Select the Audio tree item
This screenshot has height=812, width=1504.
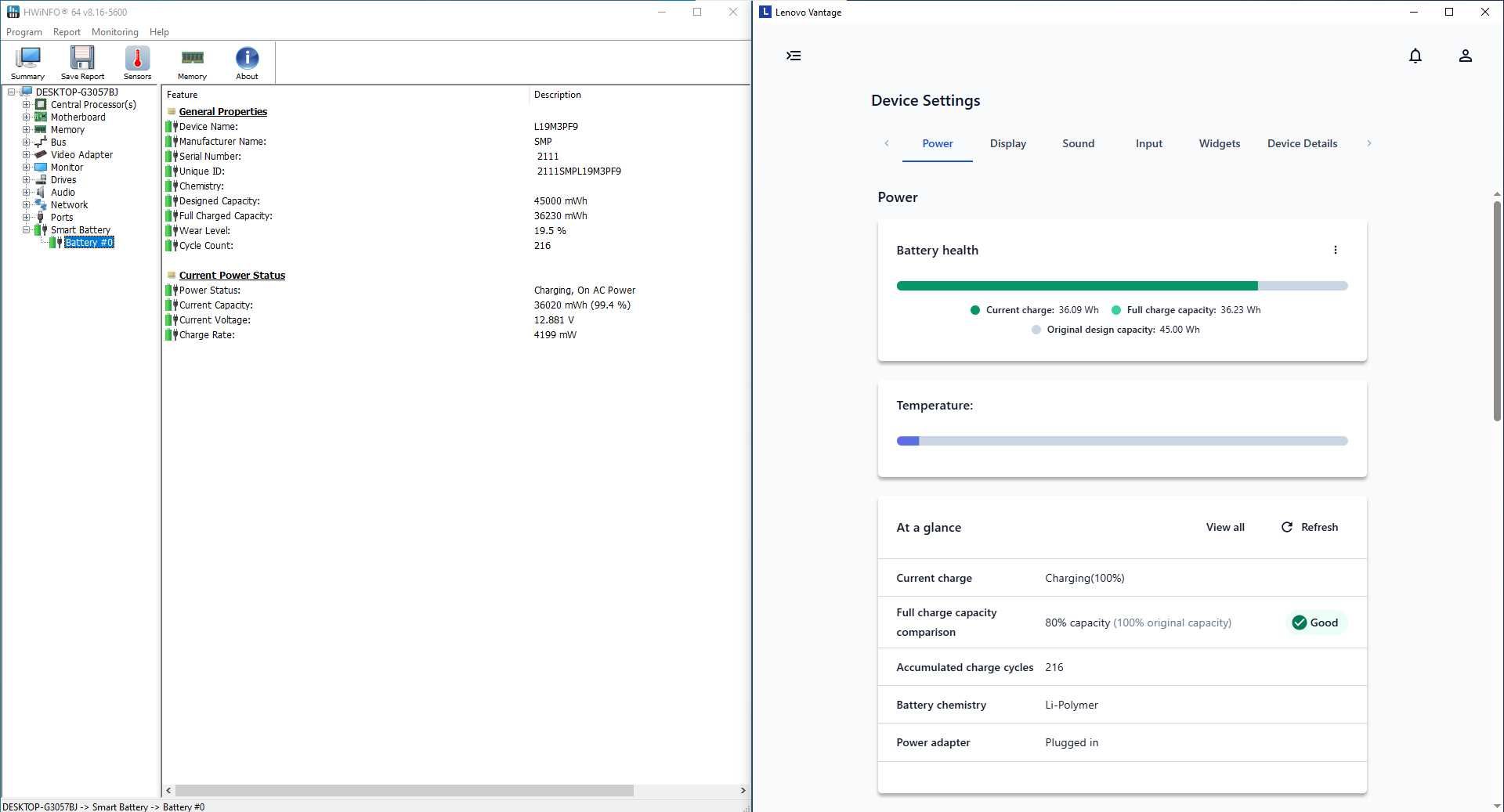click(63, 192)
